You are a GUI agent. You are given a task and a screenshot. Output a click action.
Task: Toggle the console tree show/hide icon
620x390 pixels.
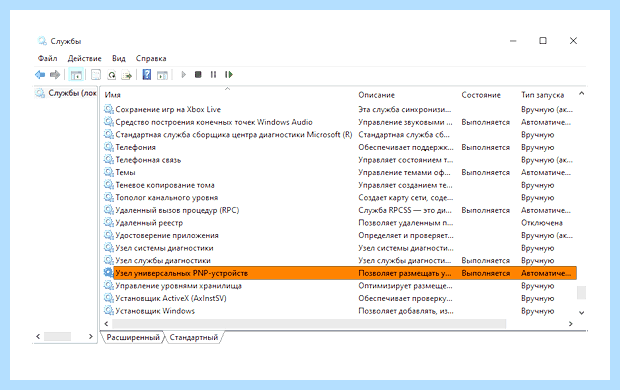coord(76,74)
